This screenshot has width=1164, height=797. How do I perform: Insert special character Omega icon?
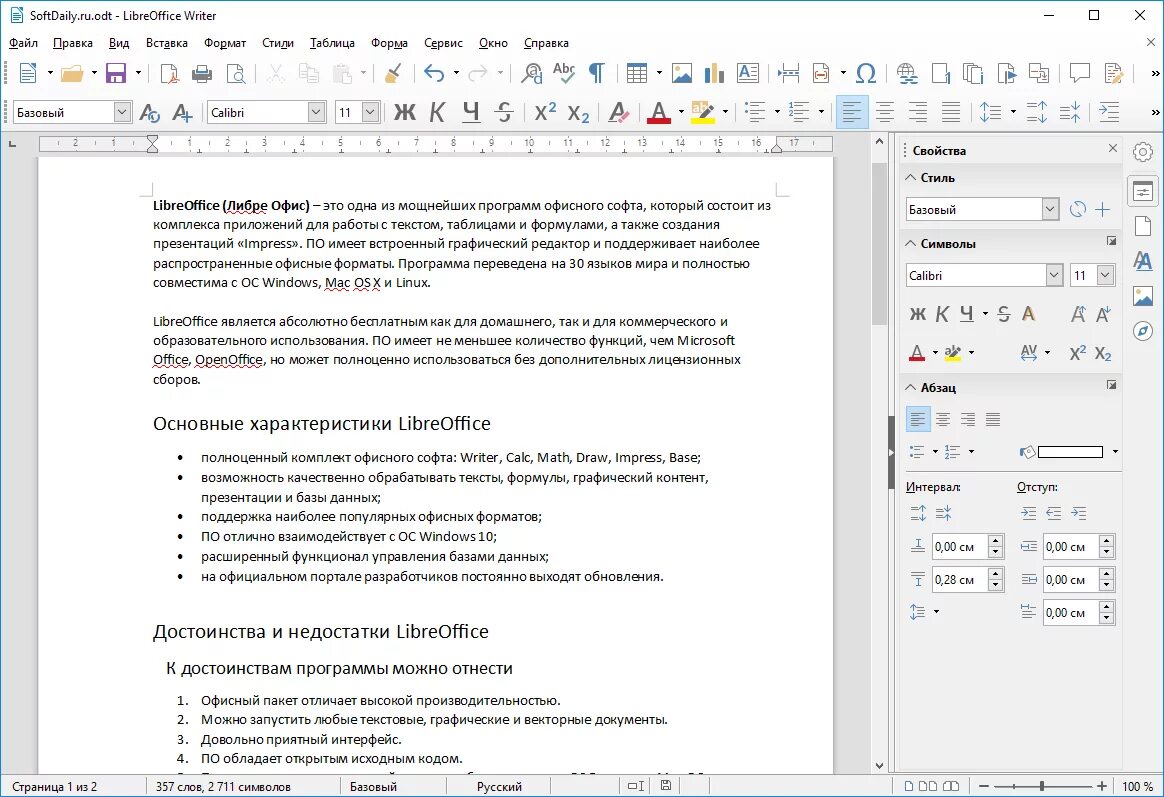coord(866,73)
